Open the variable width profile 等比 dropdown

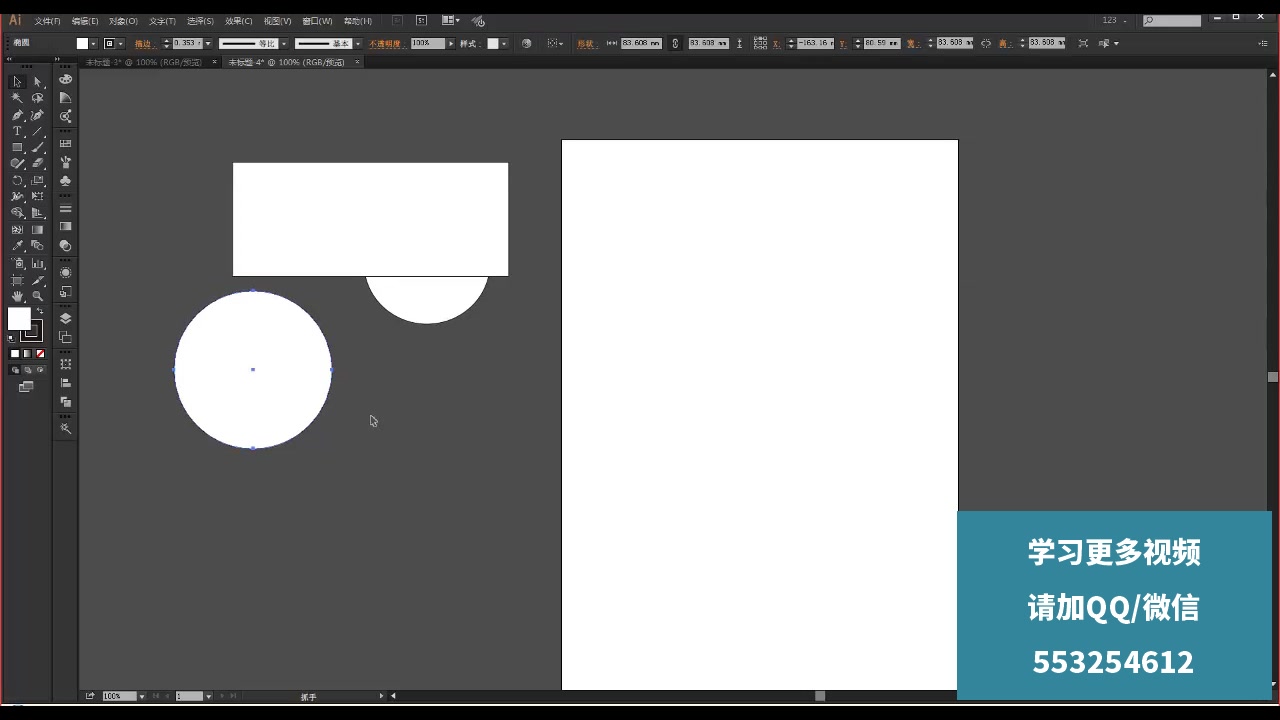284,43
